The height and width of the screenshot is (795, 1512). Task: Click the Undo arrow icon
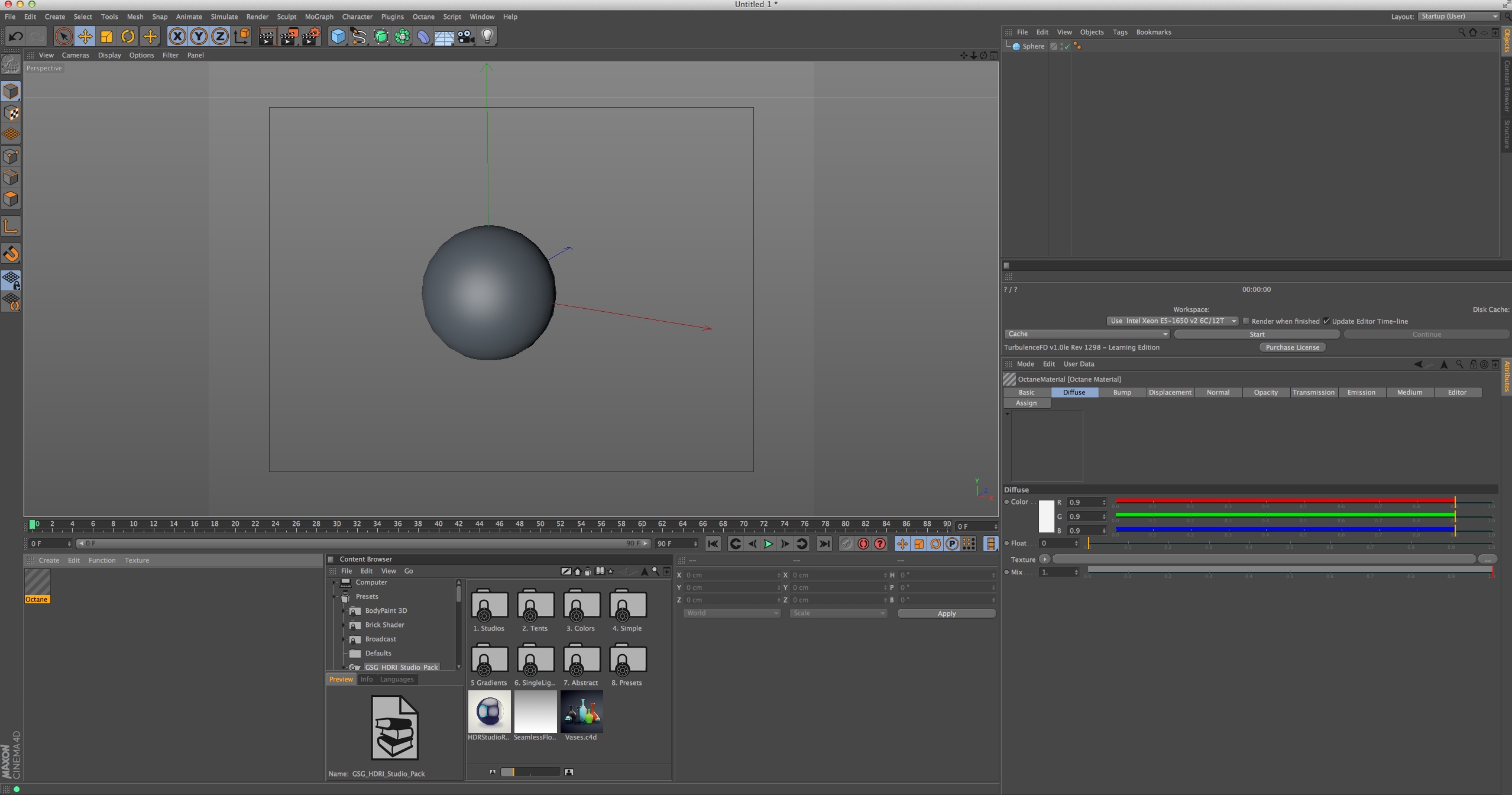[x=16, y=37]
